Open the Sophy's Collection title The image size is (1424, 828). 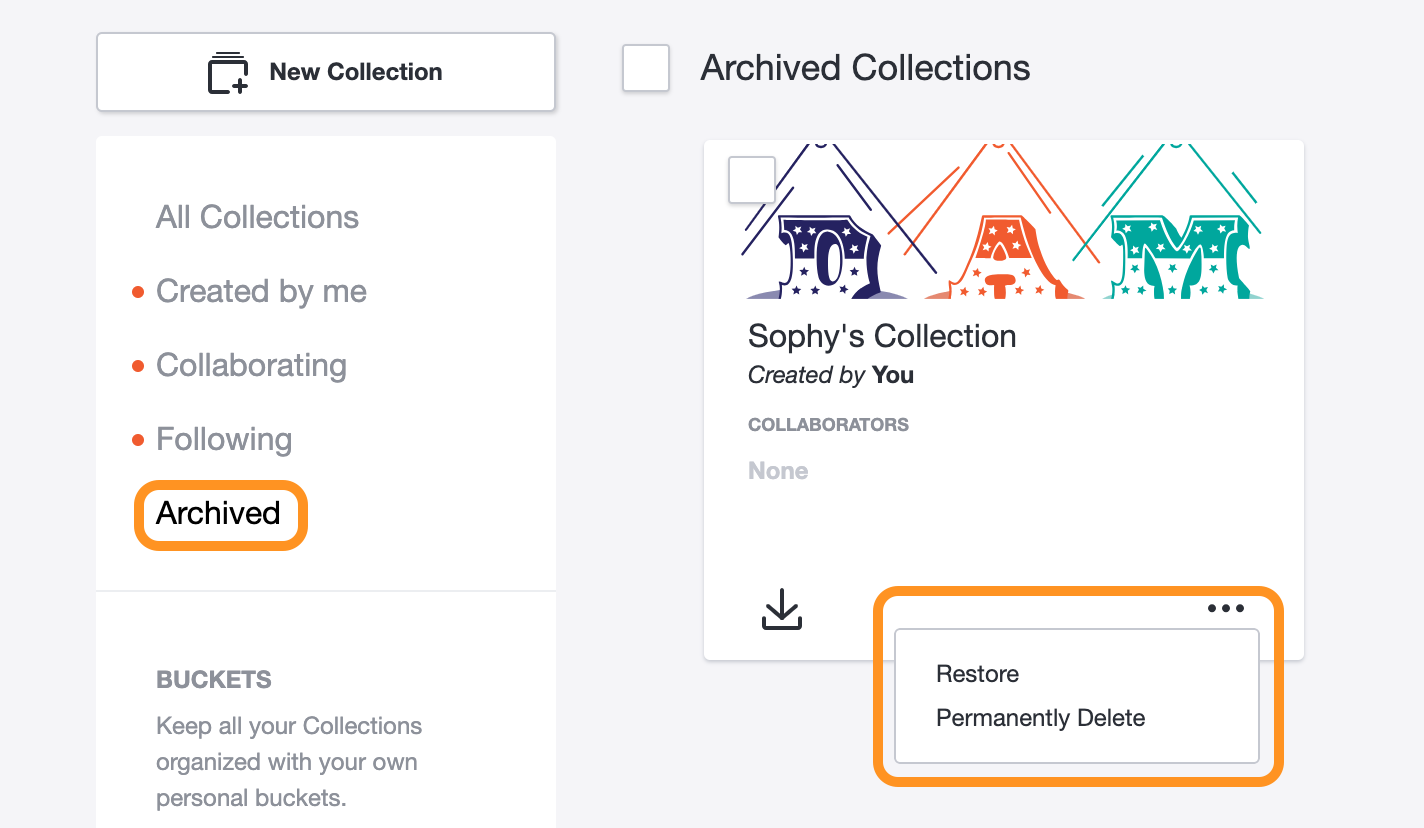[x=882, y=337]
